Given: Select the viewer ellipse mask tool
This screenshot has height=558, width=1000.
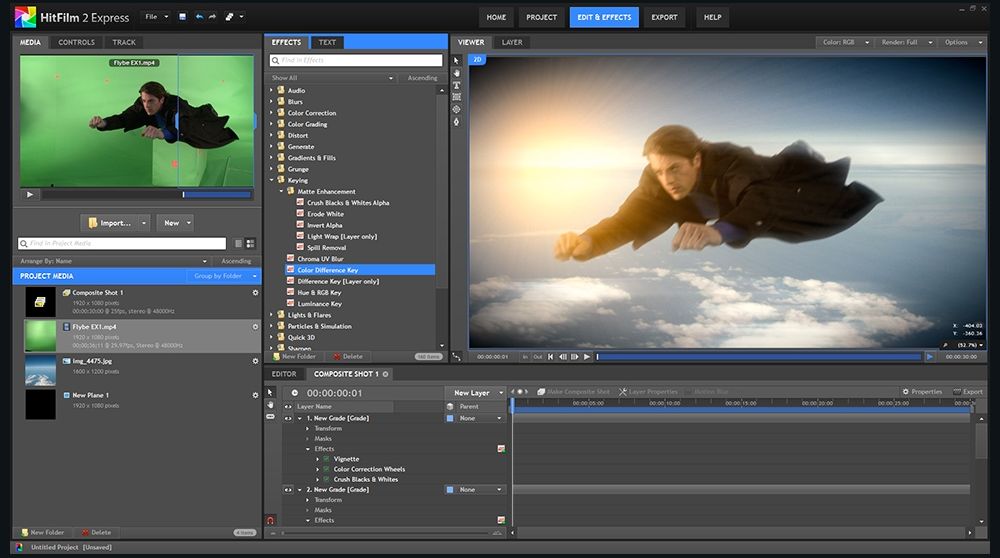Looking at the screenshot, I should (x=456, y=109).
